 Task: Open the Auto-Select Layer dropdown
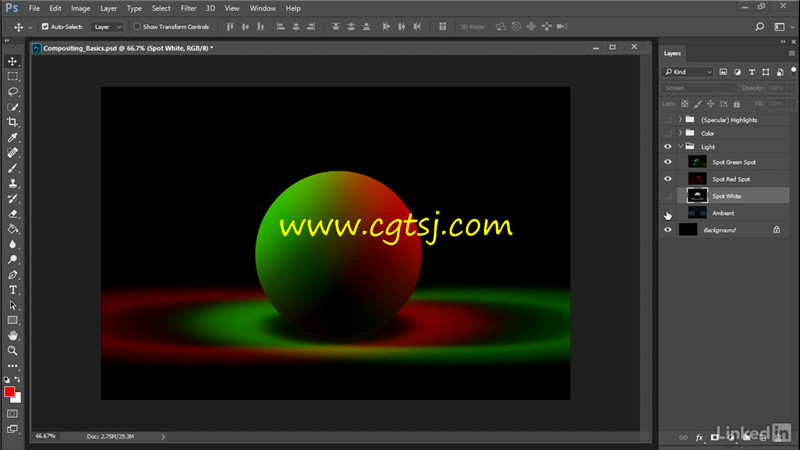107,27
